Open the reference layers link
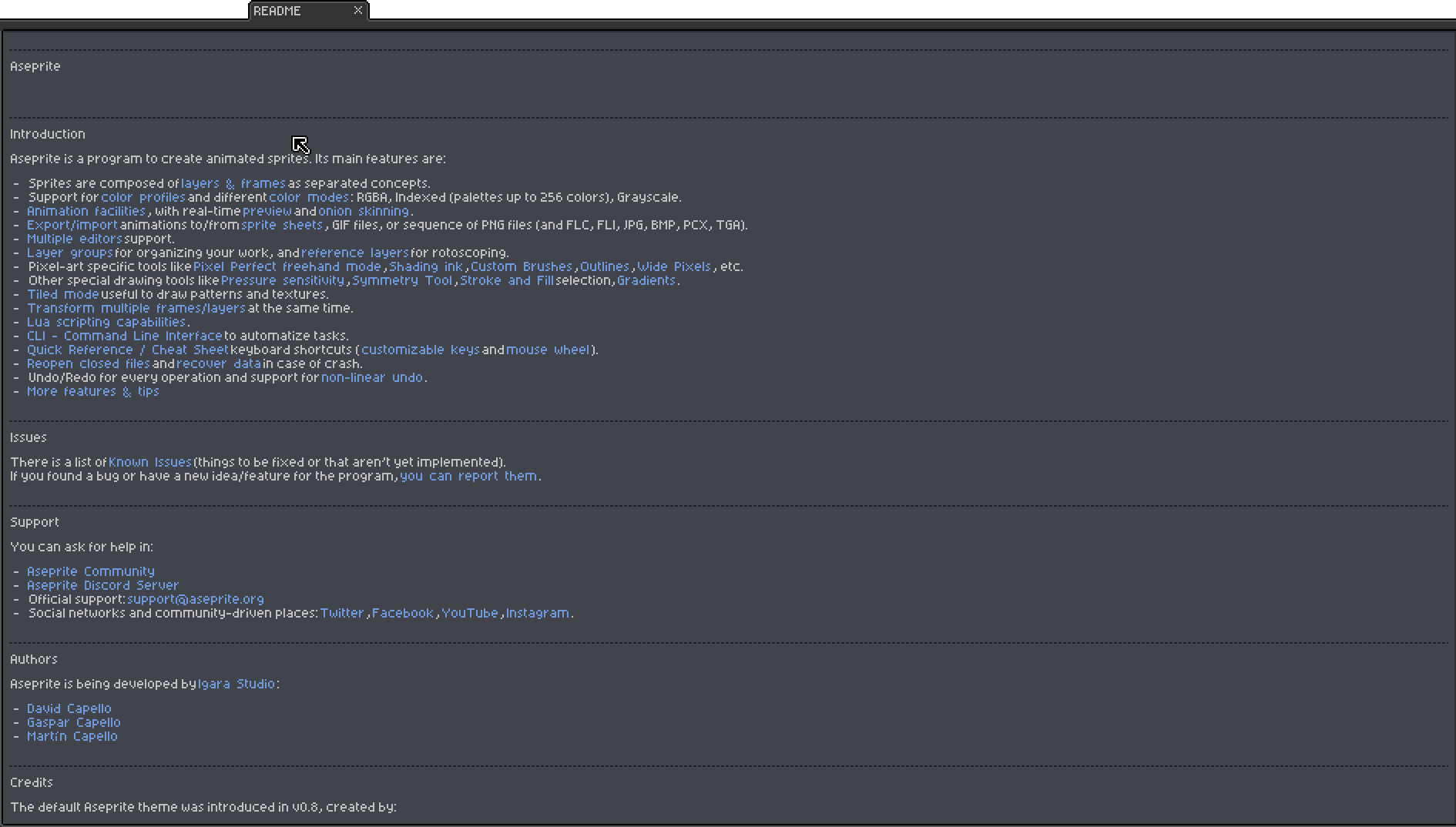The image size is (1456, 827). [x=355, y=253]
